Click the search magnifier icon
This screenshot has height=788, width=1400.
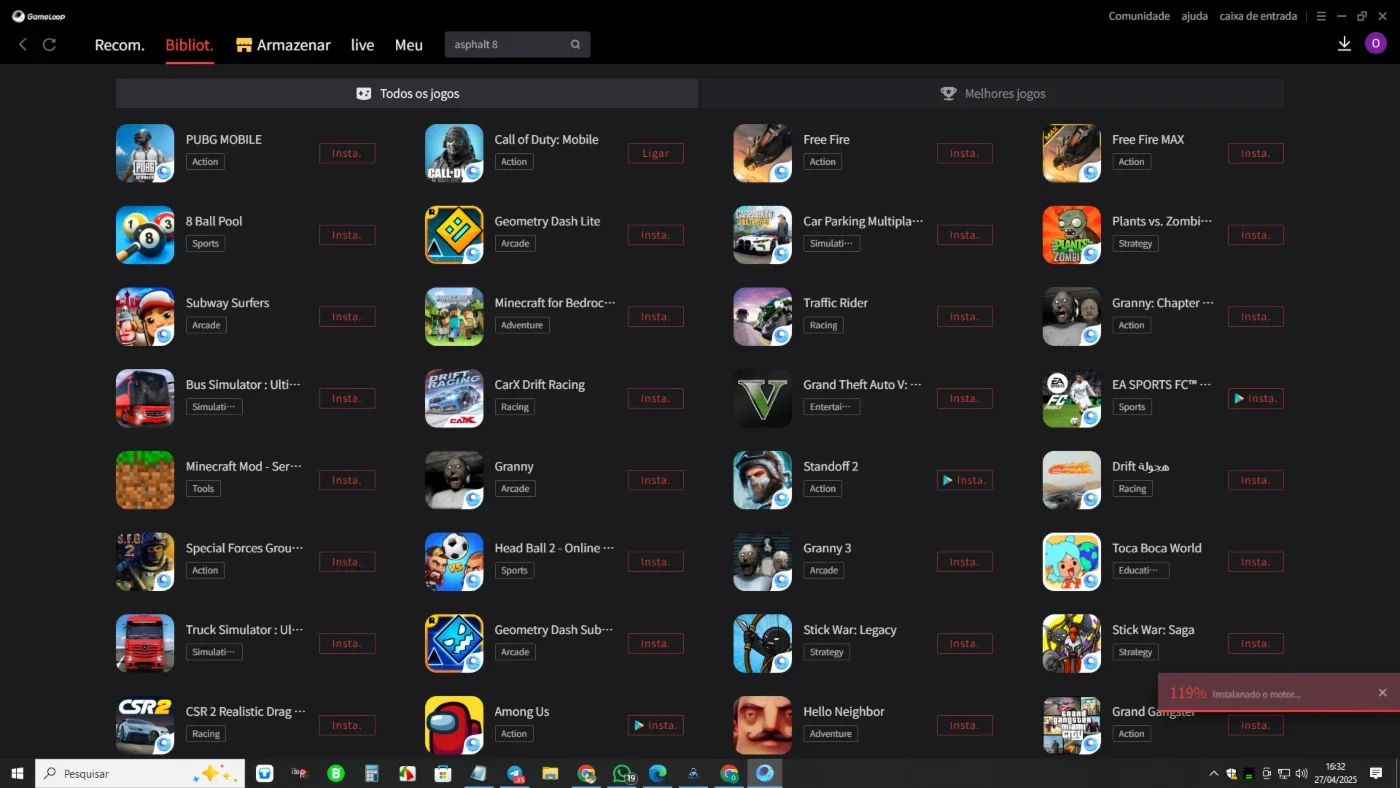(x=575, y=45)
